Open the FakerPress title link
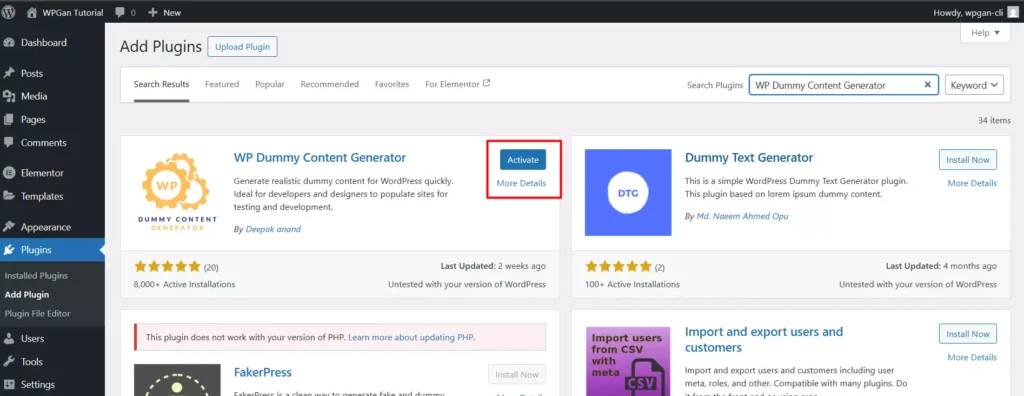1024x396 pixels. click(263, 372)
